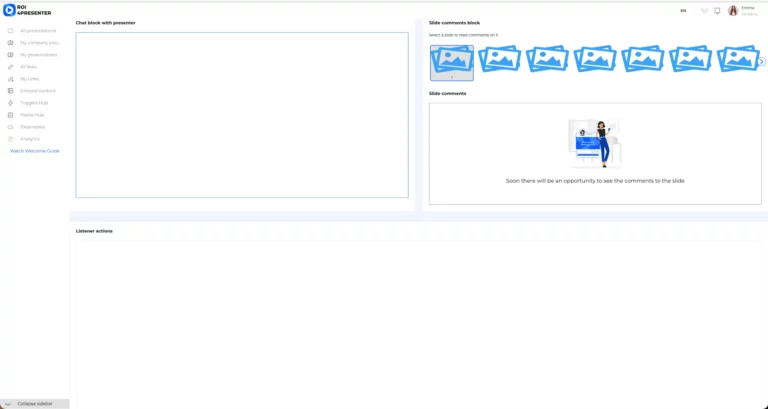
Task: Select the second slide thumbnail
Action: (x=499, y=59)
